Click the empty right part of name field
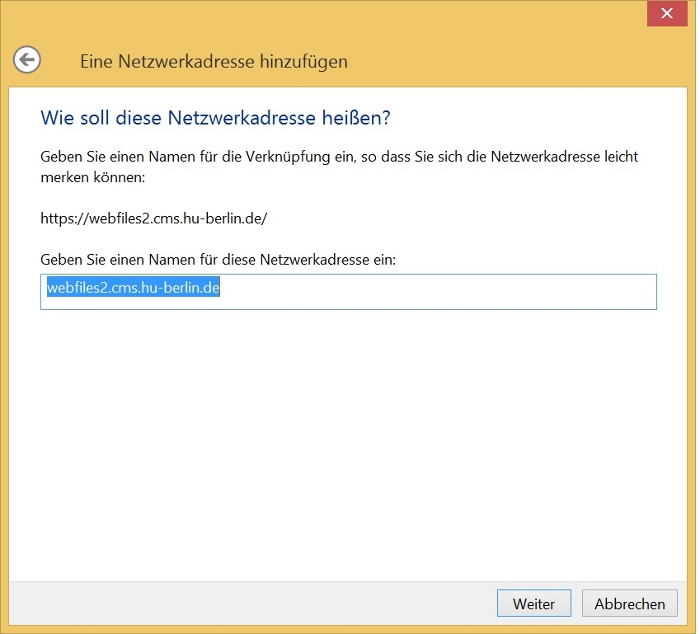700x634 pixels. coord(450,291)
